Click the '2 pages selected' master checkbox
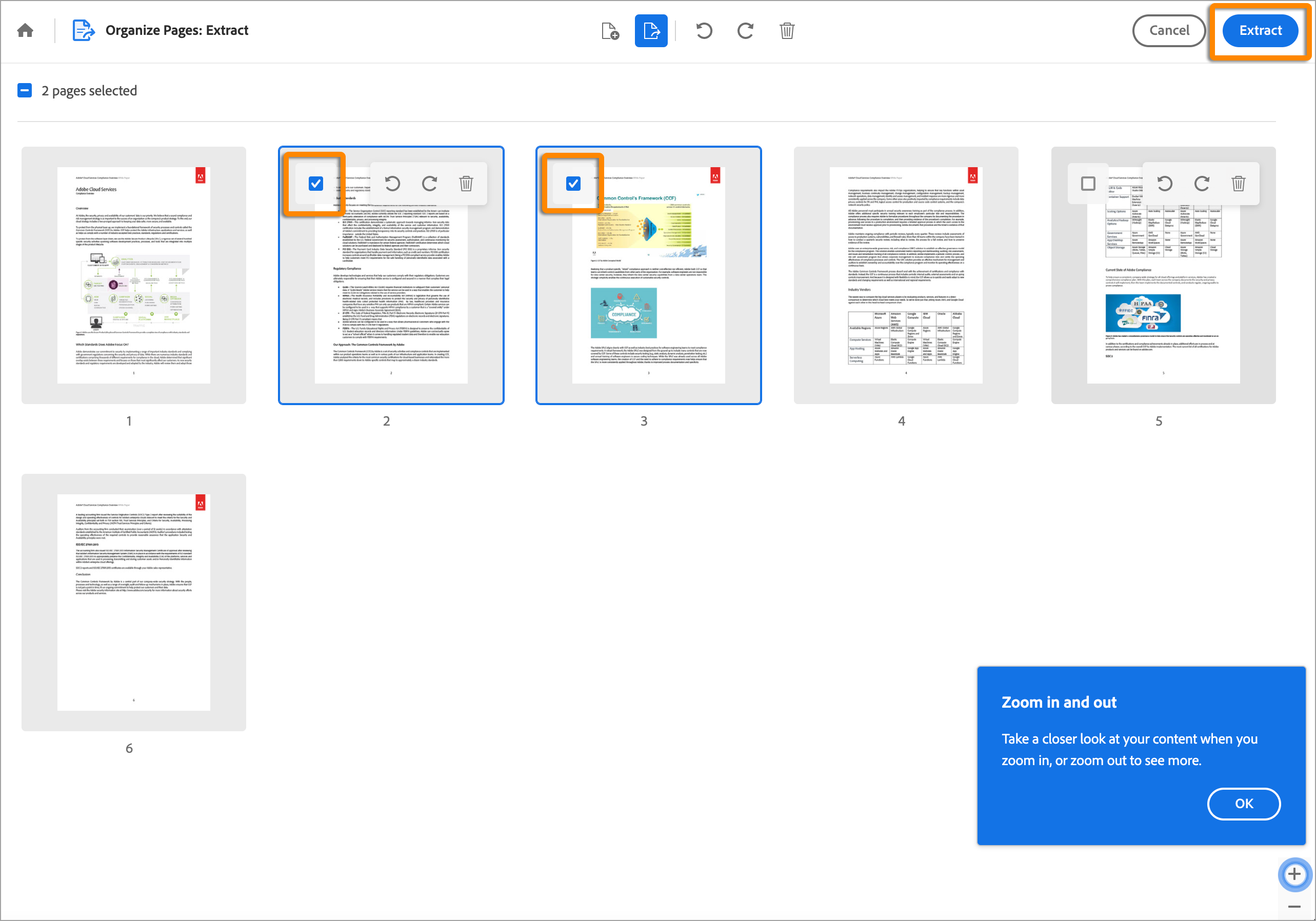The width and height of the screenshot is (1316, 921). 24,90
